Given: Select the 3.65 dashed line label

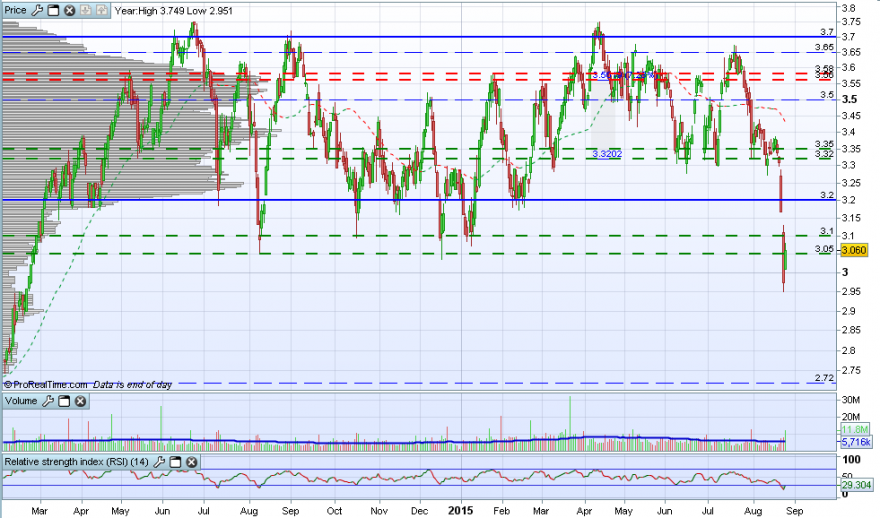Looking at the screenshot, I should pos(824,48).
